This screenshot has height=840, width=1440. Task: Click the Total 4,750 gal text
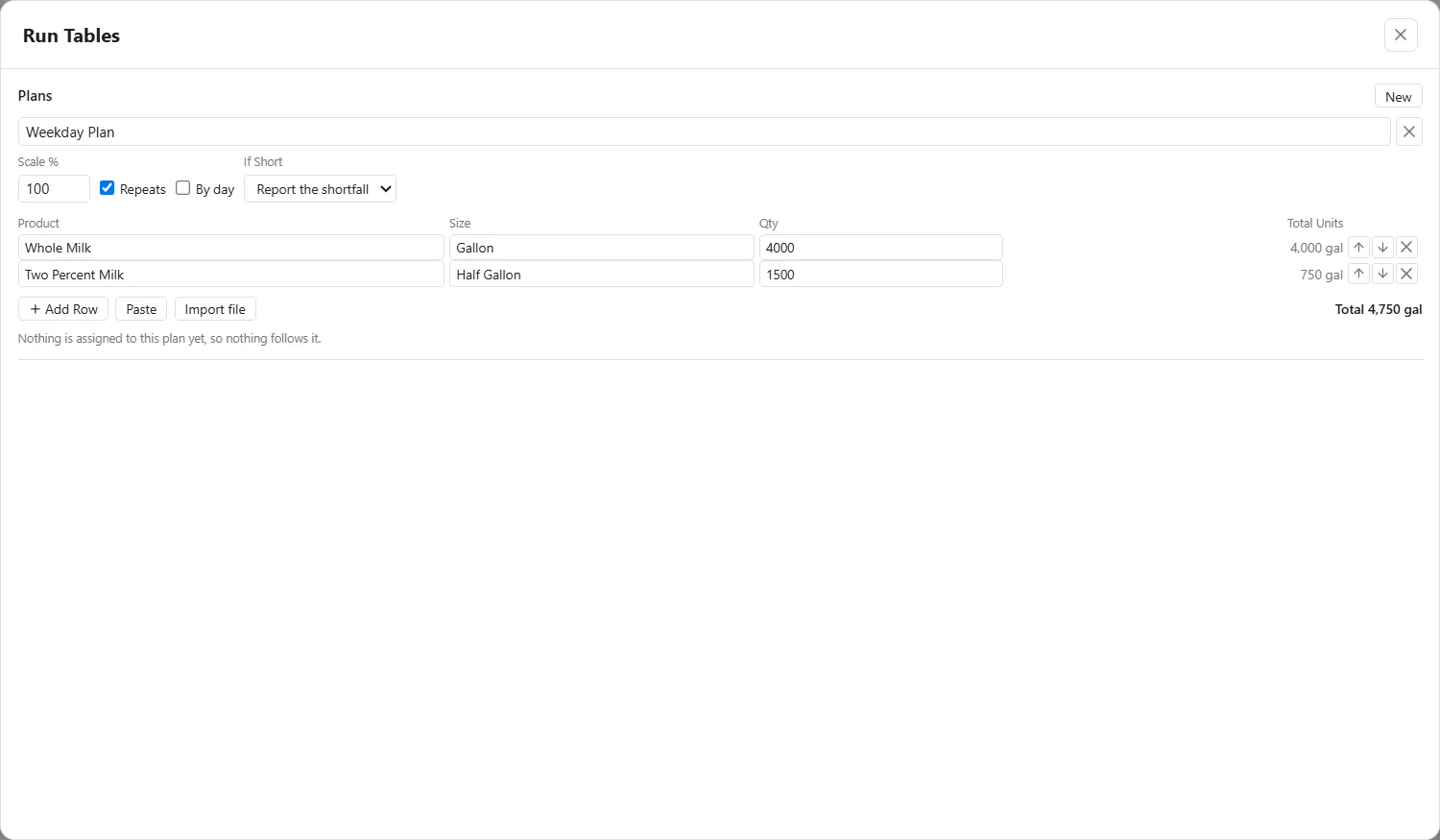(1379, 309)
